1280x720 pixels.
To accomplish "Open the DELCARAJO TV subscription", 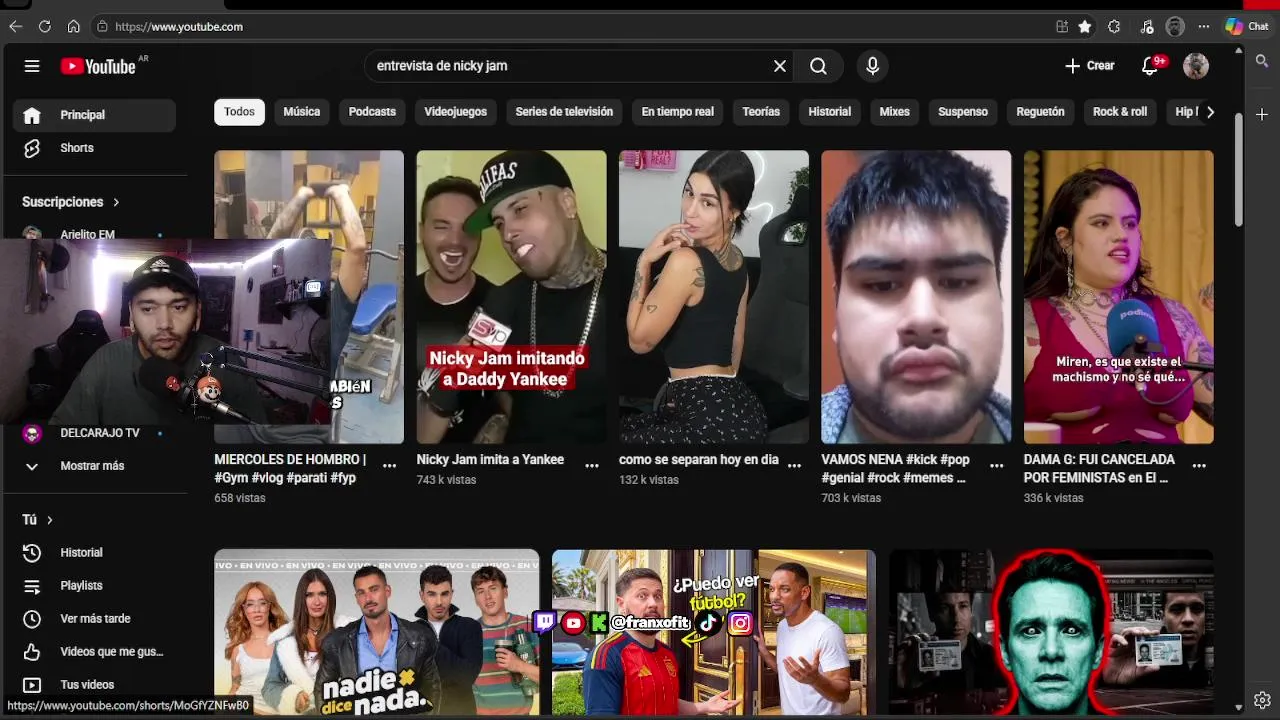I will click(95, 433).
